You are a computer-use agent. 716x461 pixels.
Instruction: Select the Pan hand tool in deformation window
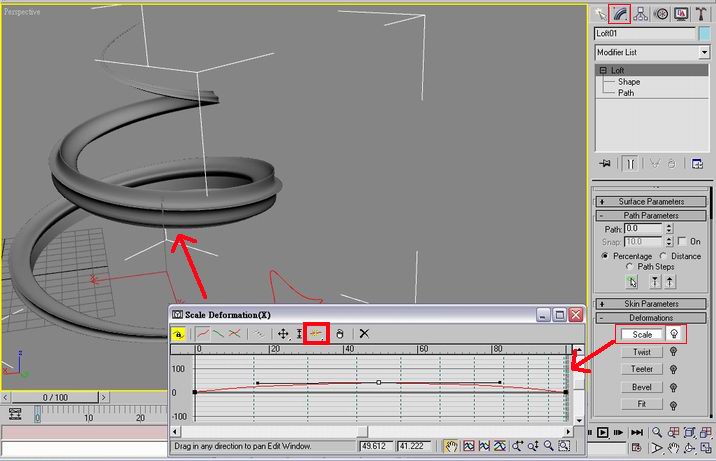click(x=451, y=446)
